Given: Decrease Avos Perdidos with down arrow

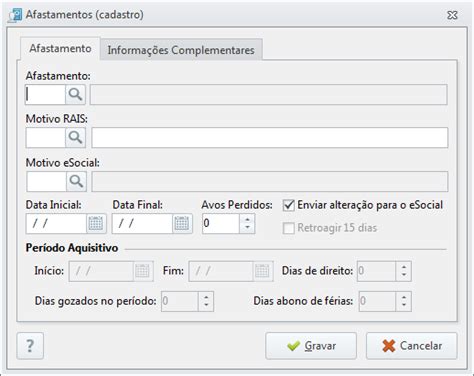Looking at the screenshot, I should click(247, 228).
